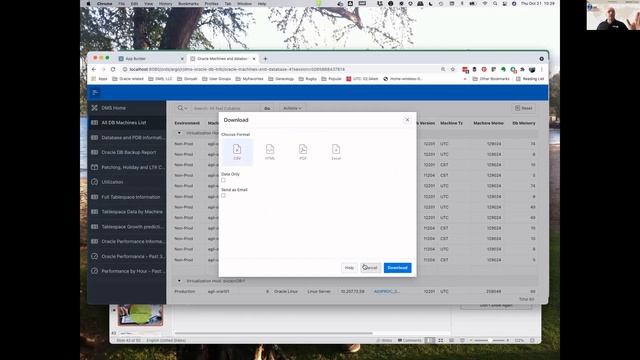Open the Apple menu

pyautogui.click(x=88, y=3)
